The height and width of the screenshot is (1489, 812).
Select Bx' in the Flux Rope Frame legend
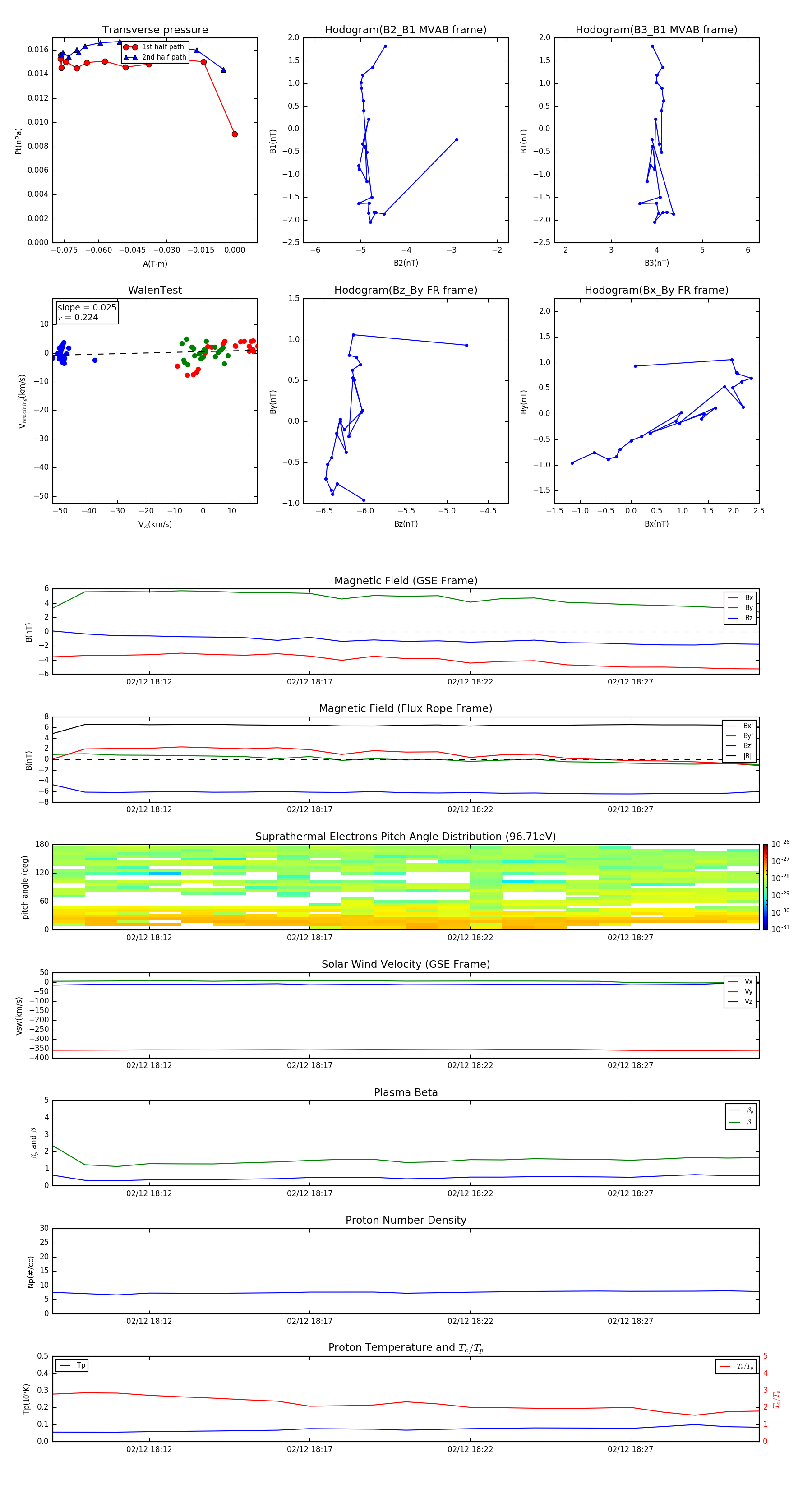point(740,726)
